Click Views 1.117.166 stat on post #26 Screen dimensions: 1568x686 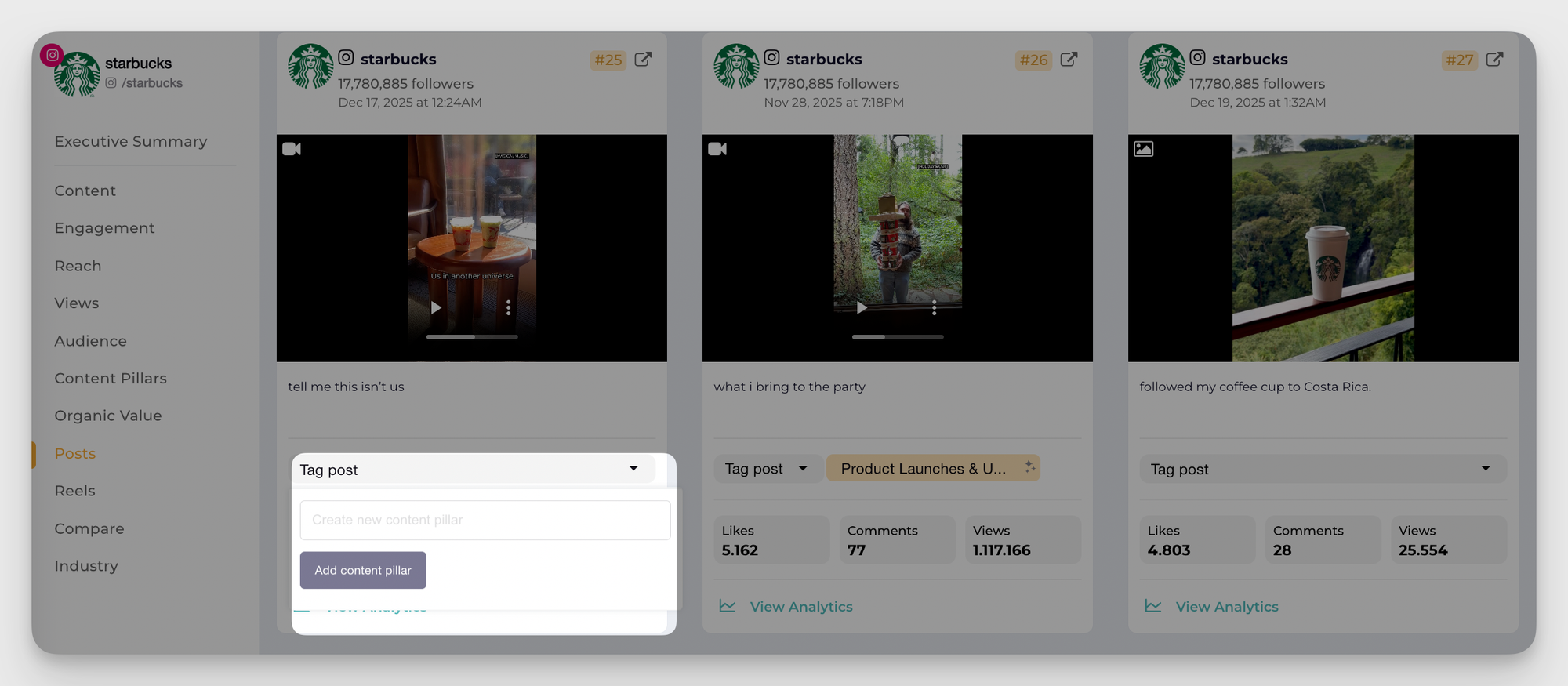point(1023,539)
